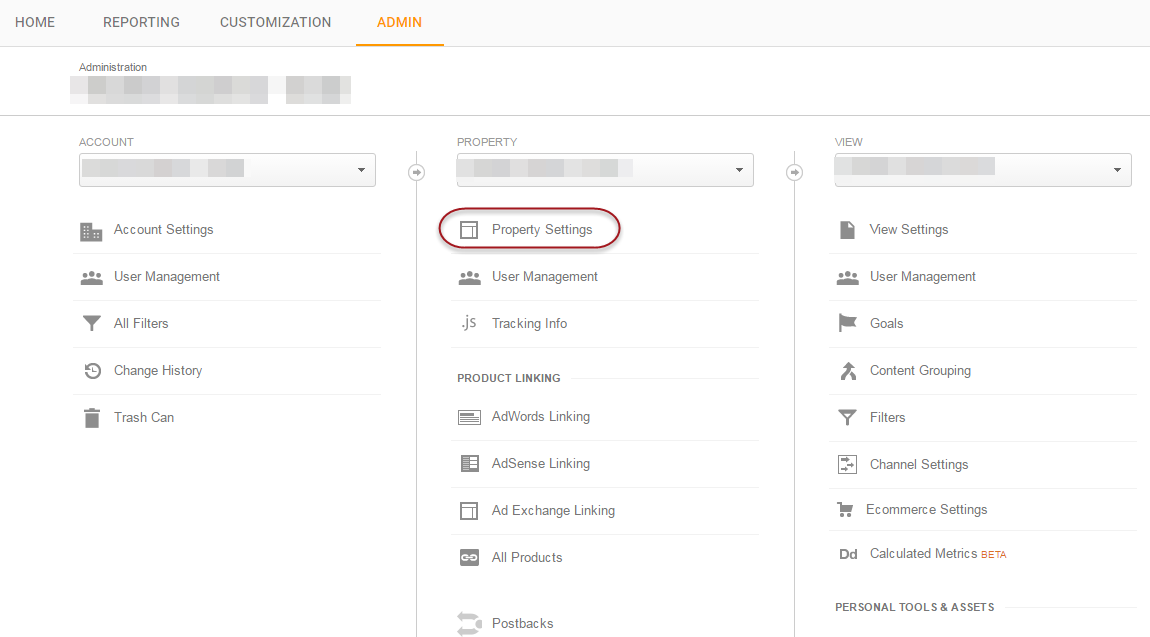This screenshot has width=1150, height=637.
Task: Click the Tracking Info .js icon
Action: point(469,323)
